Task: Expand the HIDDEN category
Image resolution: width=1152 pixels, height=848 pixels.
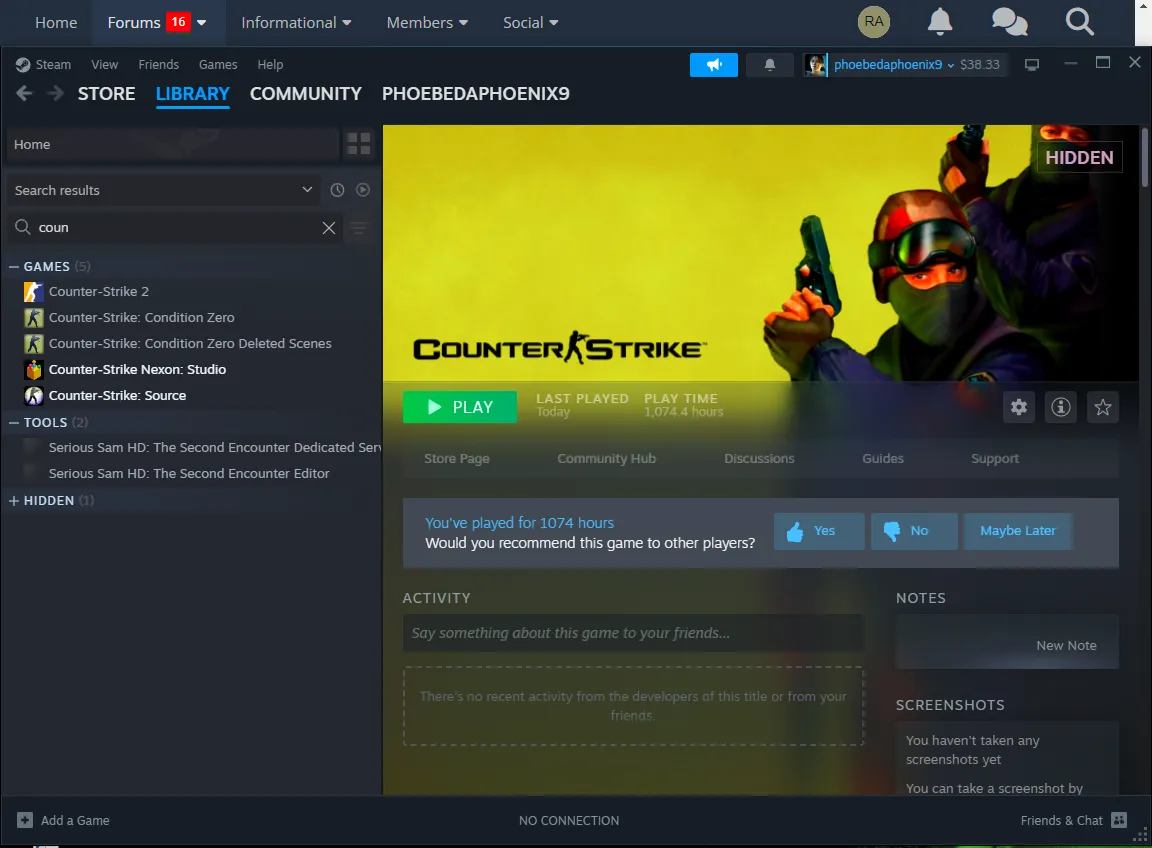Action: point(14,500)
